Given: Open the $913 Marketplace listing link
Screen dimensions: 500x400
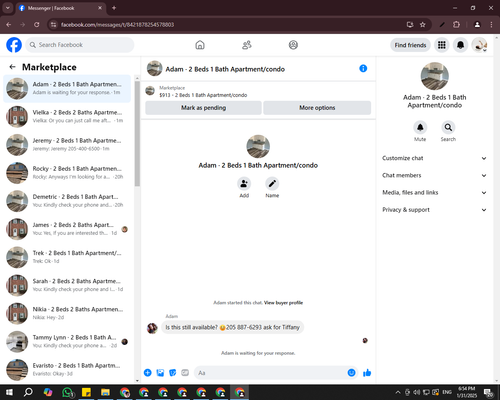Looking at the screenshot, I should [x=203, y=95].
